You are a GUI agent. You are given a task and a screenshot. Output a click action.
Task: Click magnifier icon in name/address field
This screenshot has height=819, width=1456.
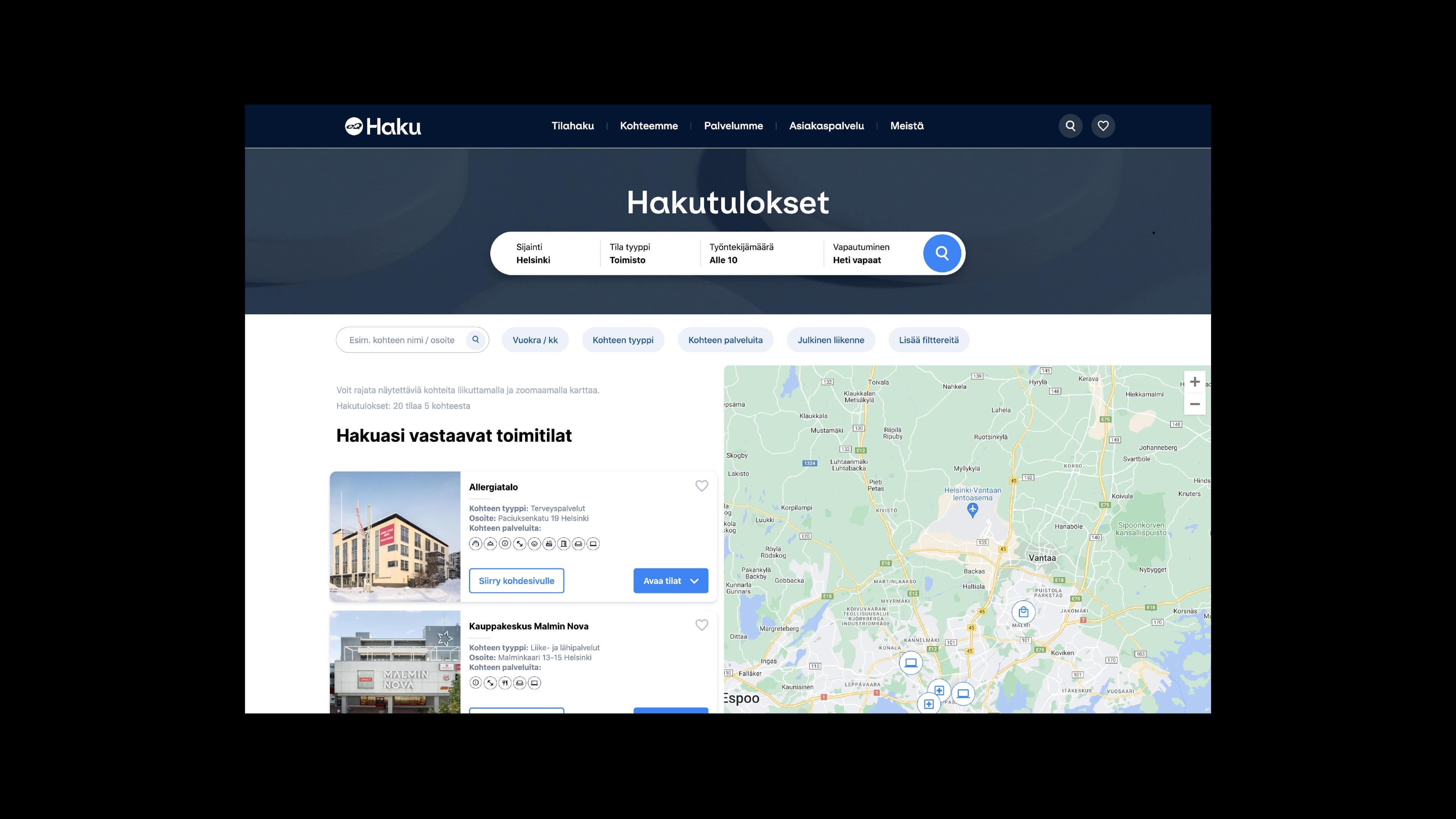pyautogui.click(x=475, y=340)
